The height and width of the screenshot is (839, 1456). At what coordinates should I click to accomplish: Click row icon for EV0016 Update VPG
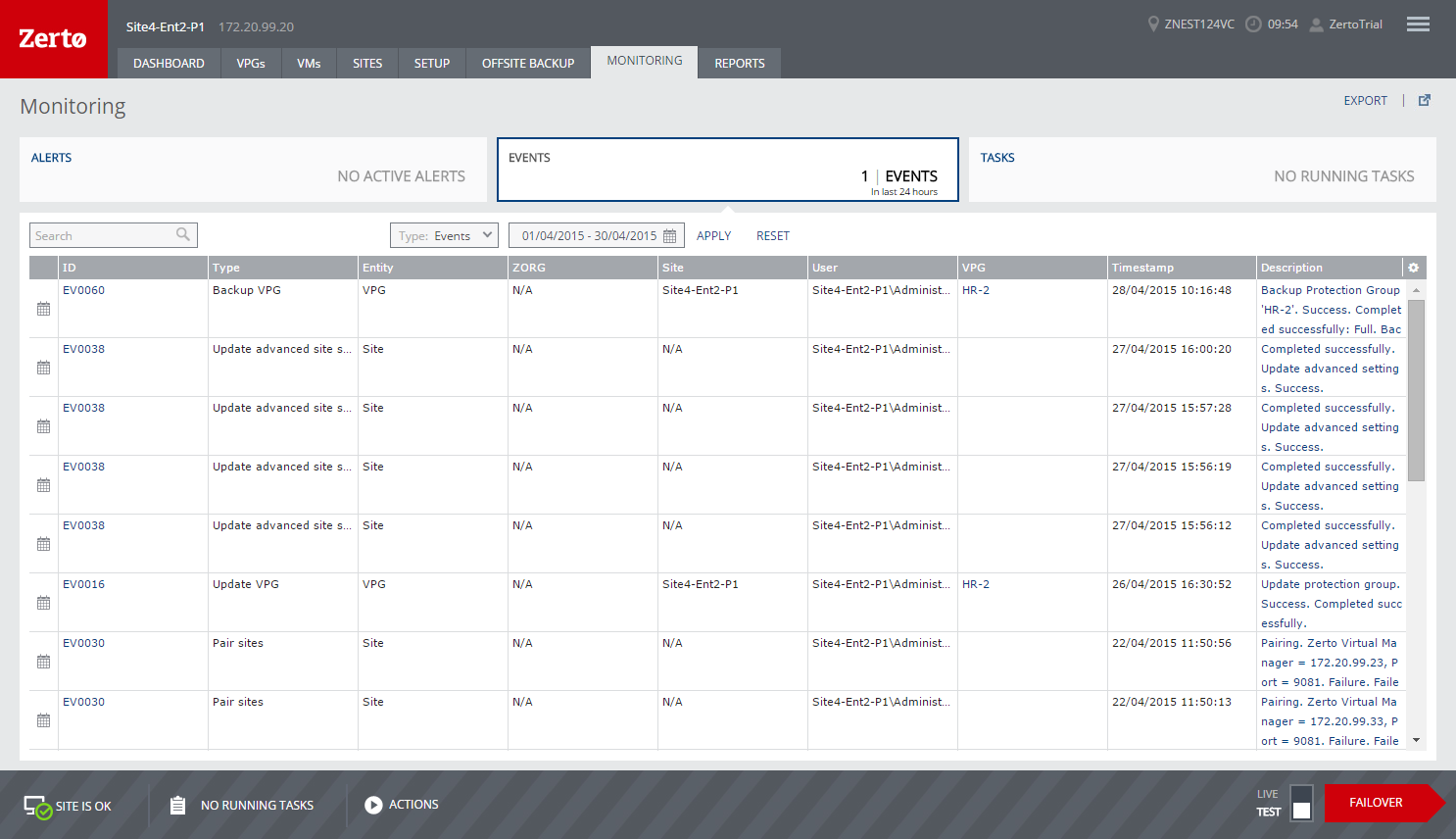(x=43, y=603)
